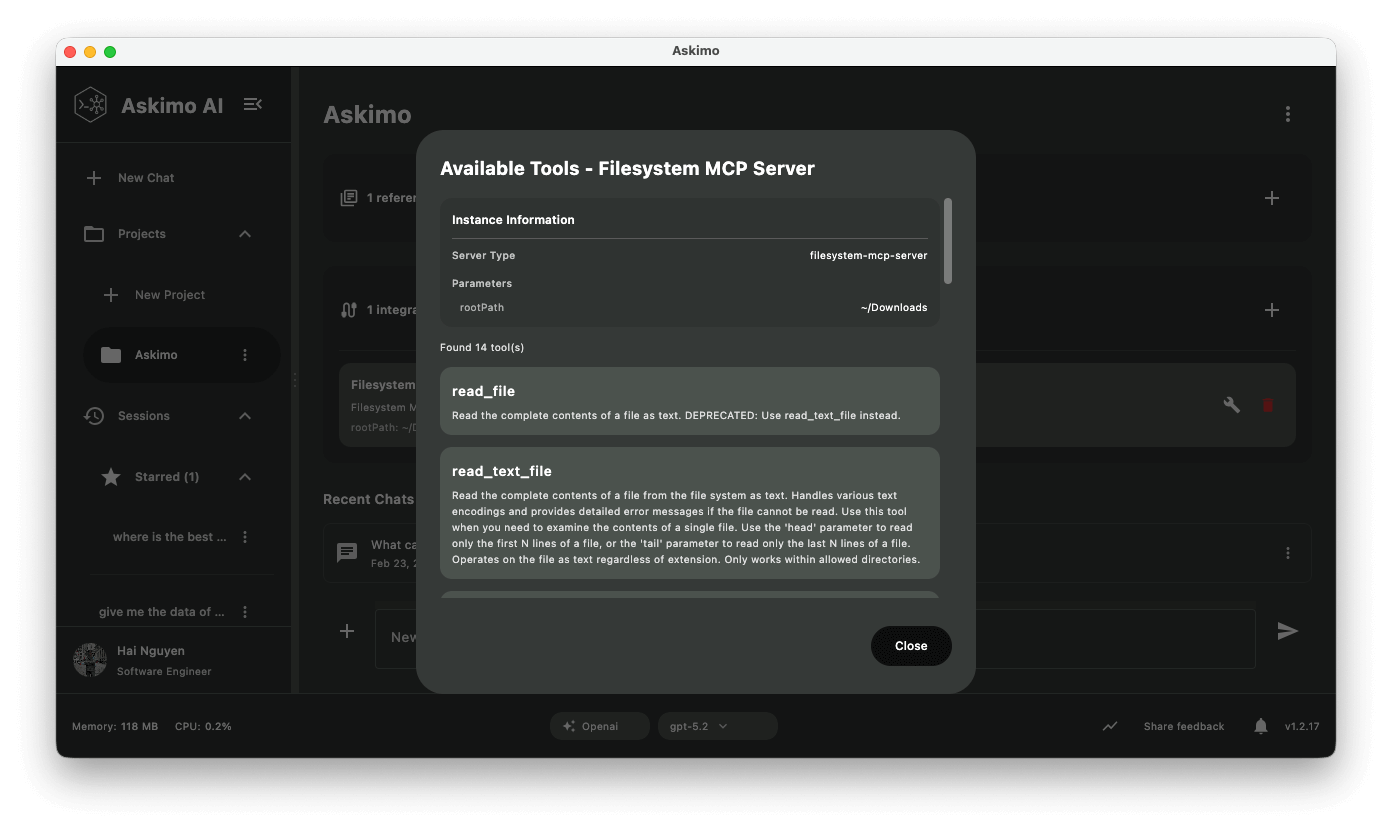The image size is (1392, 832).
Task: Click the new message input field
Action: [815, 638]
